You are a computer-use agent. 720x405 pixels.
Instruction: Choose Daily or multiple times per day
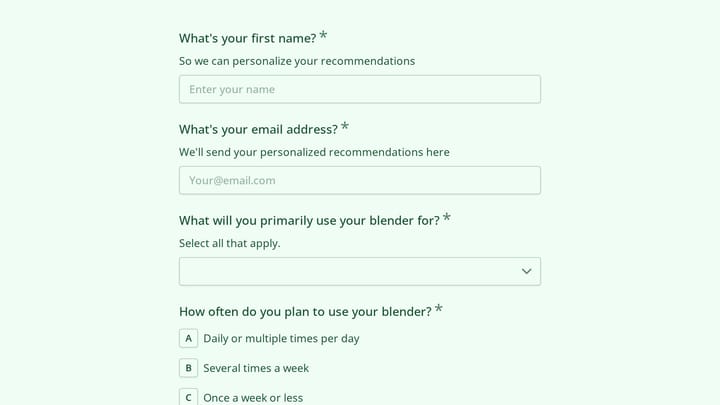pos(281,338)
